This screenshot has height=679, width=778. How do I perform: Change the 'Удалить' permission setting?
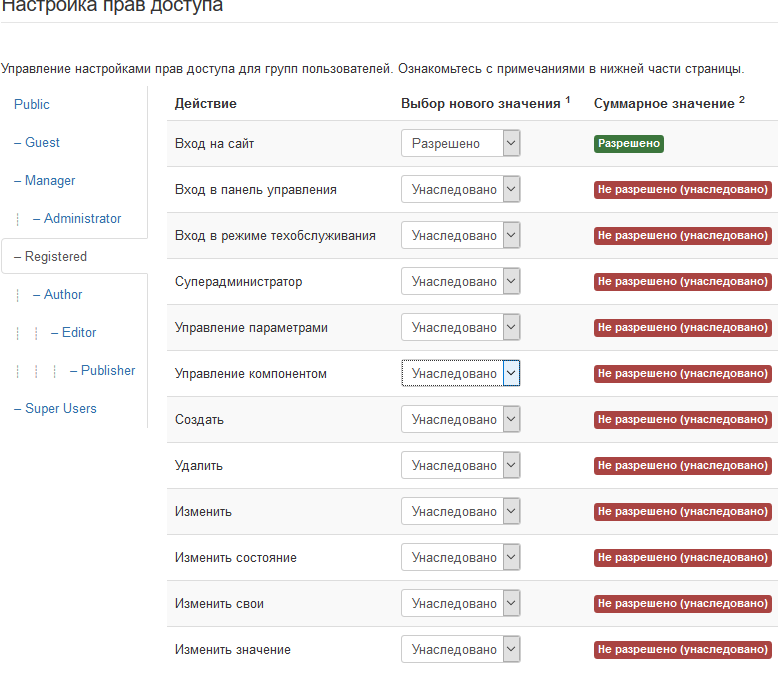[460, 466]
